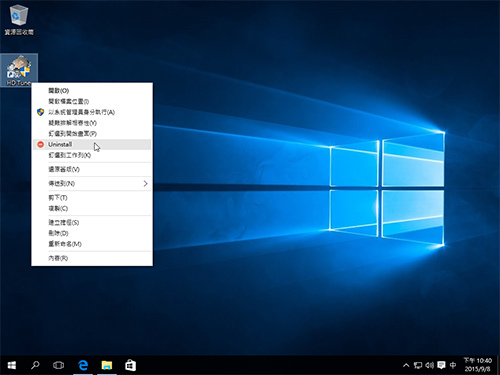500x375 pixels.
Task: Launch Microsoft Edge from the taskbar
Action: click(x=83, y=365)
